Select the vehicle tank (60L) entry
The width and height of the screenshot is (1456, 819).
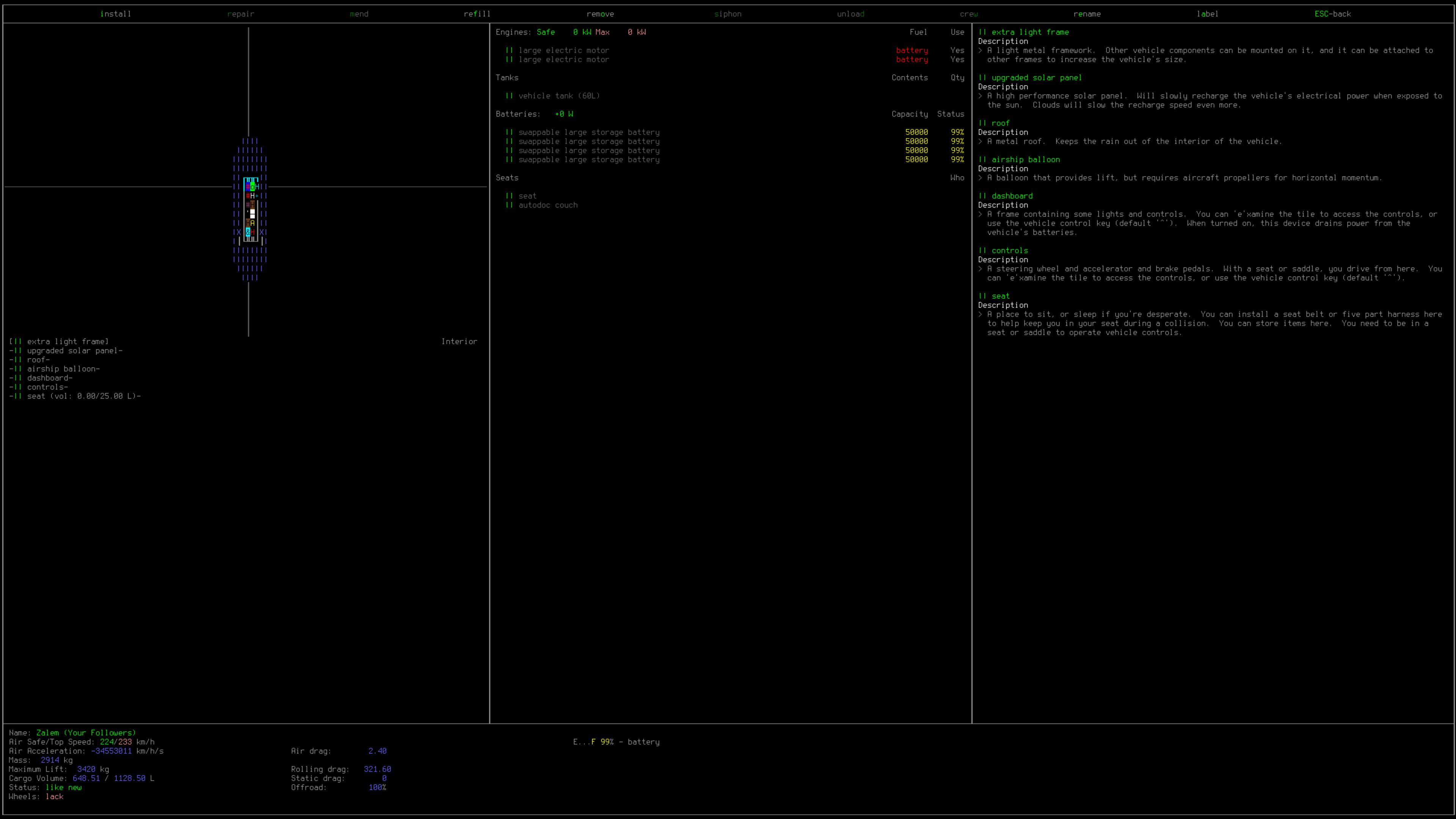[559, 96]
